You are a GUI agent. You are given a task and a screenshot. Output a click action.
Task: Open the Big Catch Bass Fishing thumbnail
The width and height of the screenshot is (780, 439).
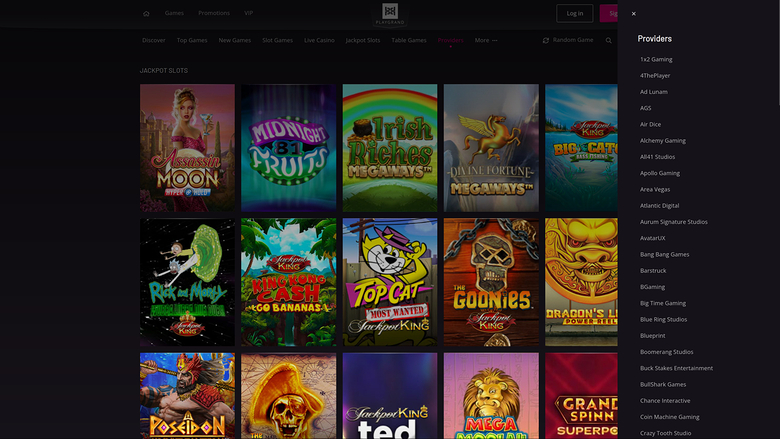581,148
